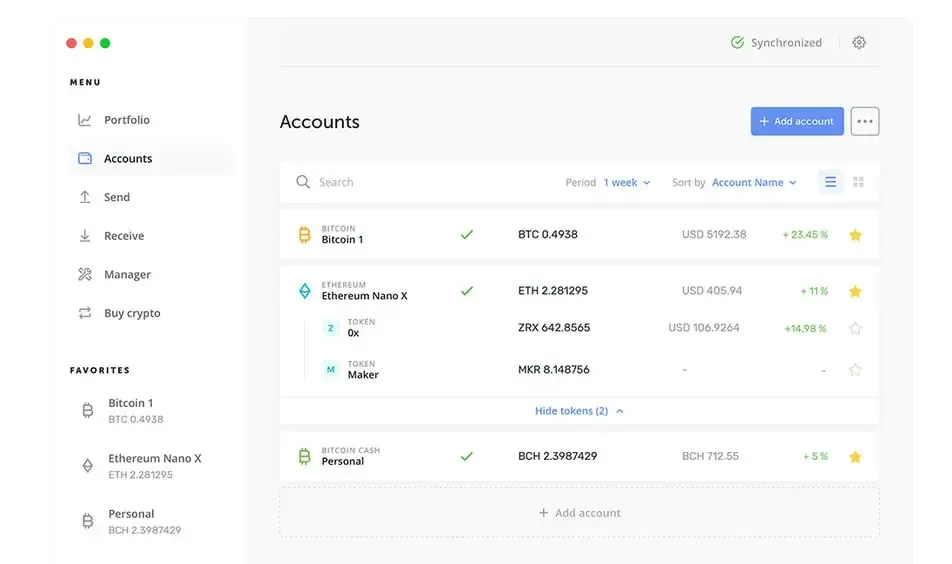952x564 pixels.
Task: Click the dashed Add account placeholder
Action: (579, 513)
